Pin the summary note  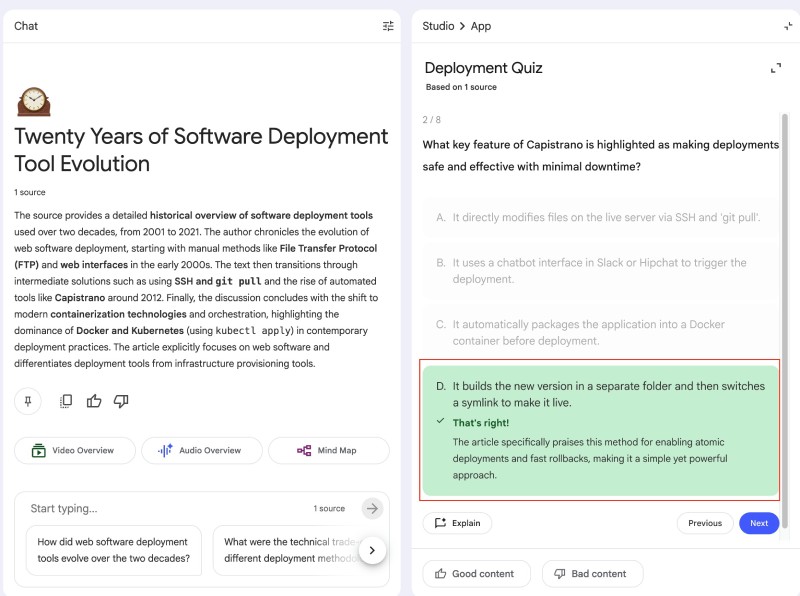[x=28, y=401]
